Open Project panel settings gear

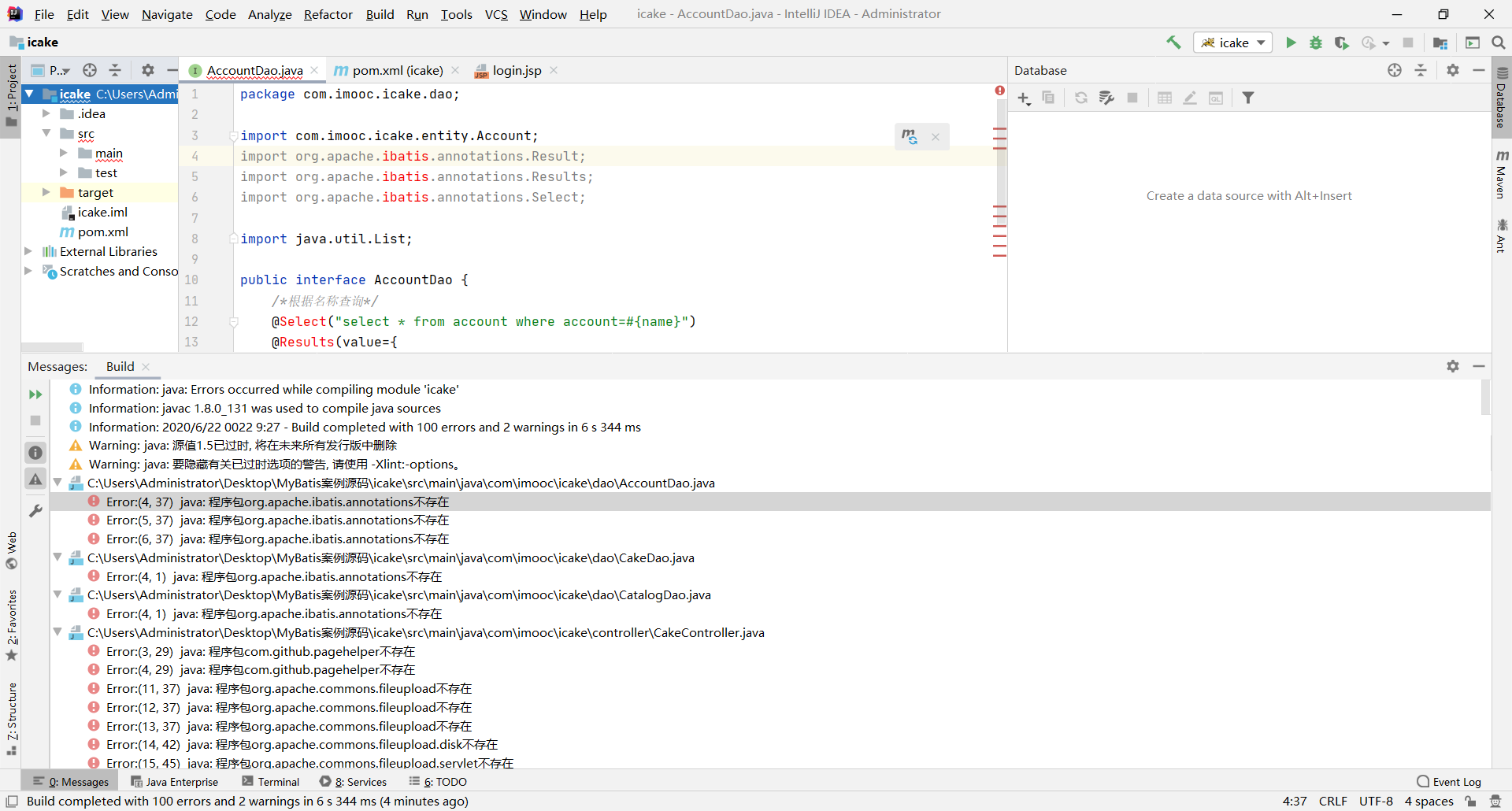148,70
